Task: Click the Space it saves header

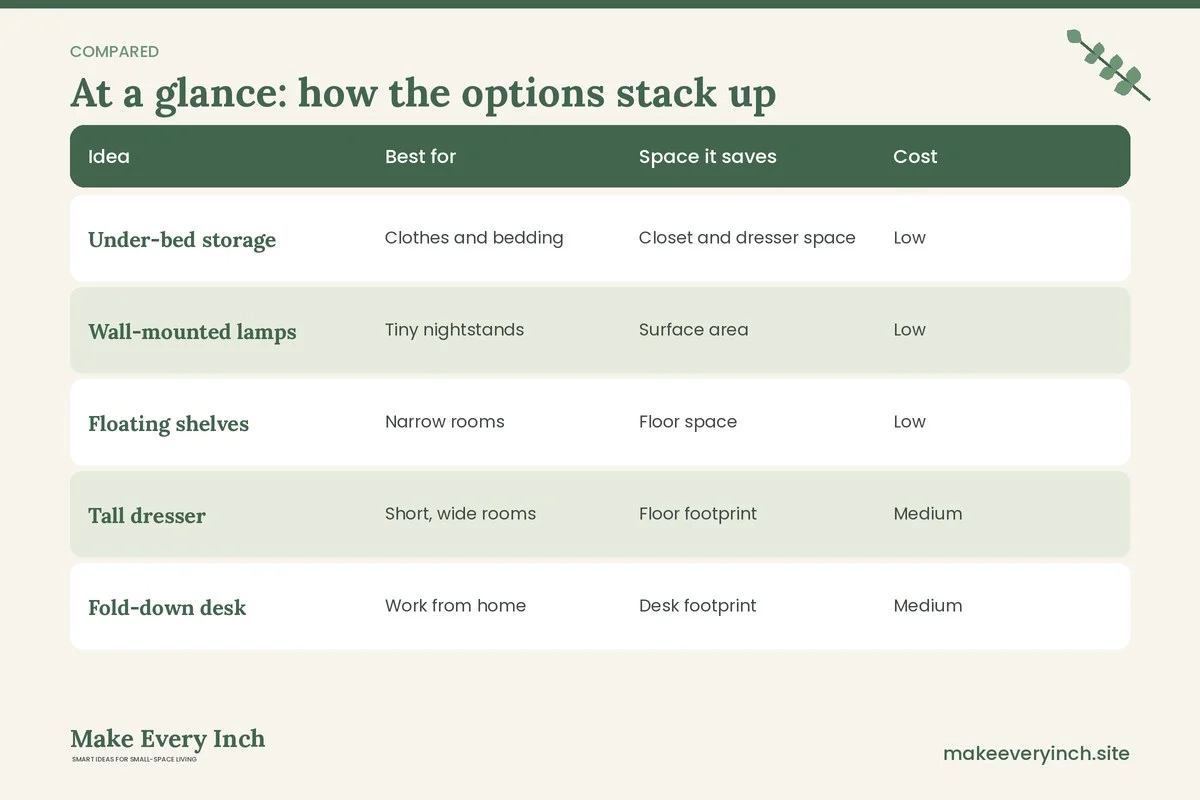Action: [x=708, y=156]
